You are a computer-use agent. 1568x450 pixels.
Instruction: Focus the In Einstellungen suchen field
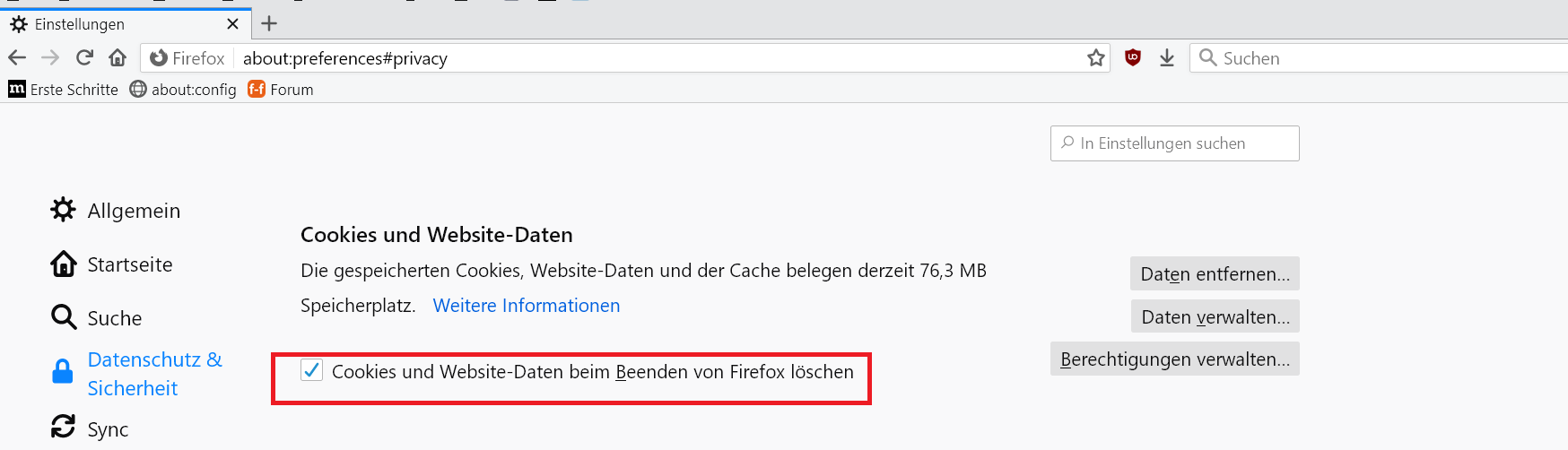1175,143
